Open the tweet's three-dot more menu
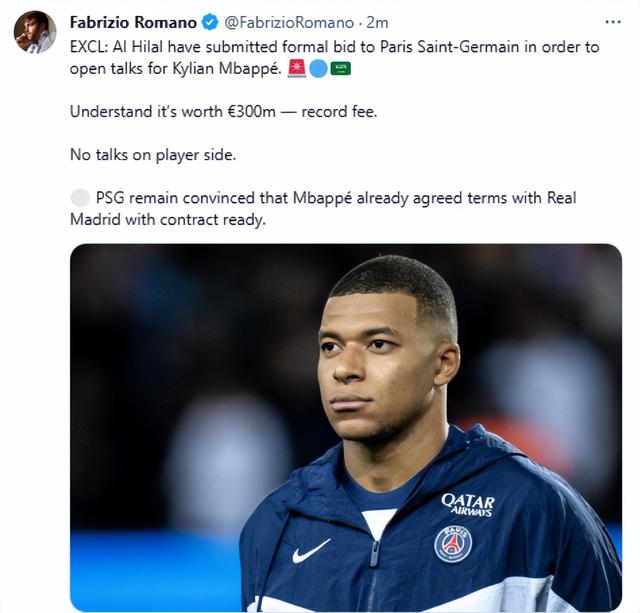 [612, 21]
